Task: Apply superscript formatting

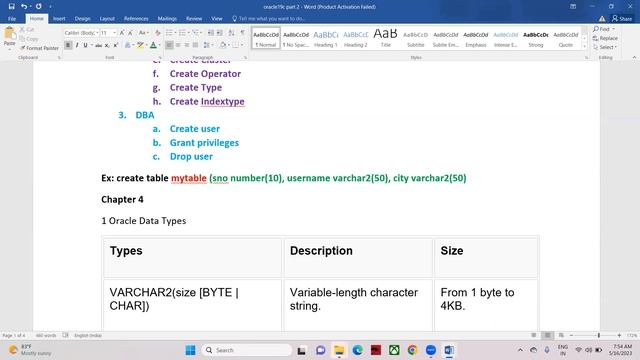Action: click(116, 45)
